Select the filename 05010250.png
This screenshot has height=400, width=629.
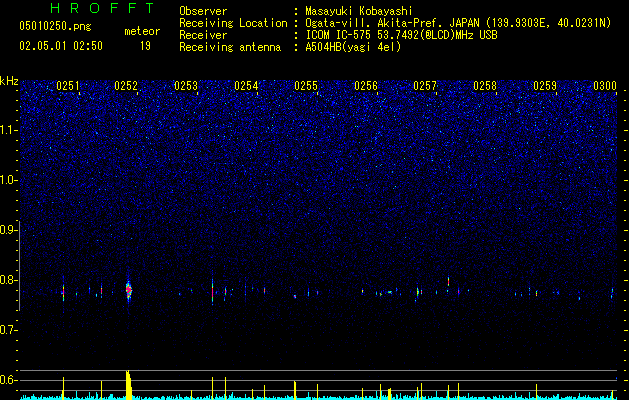[55, 26]
